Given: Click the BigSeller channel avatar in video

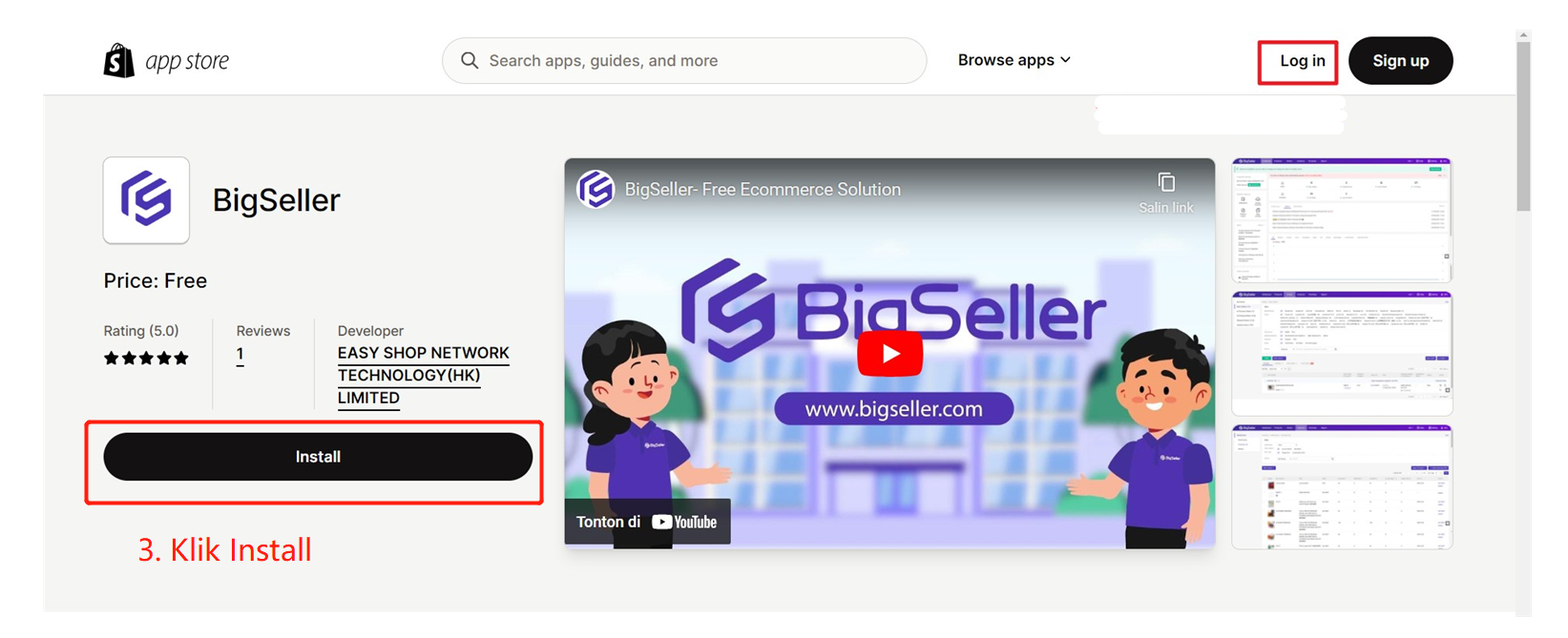Looking at the screenshot, I should pos(596,189).
